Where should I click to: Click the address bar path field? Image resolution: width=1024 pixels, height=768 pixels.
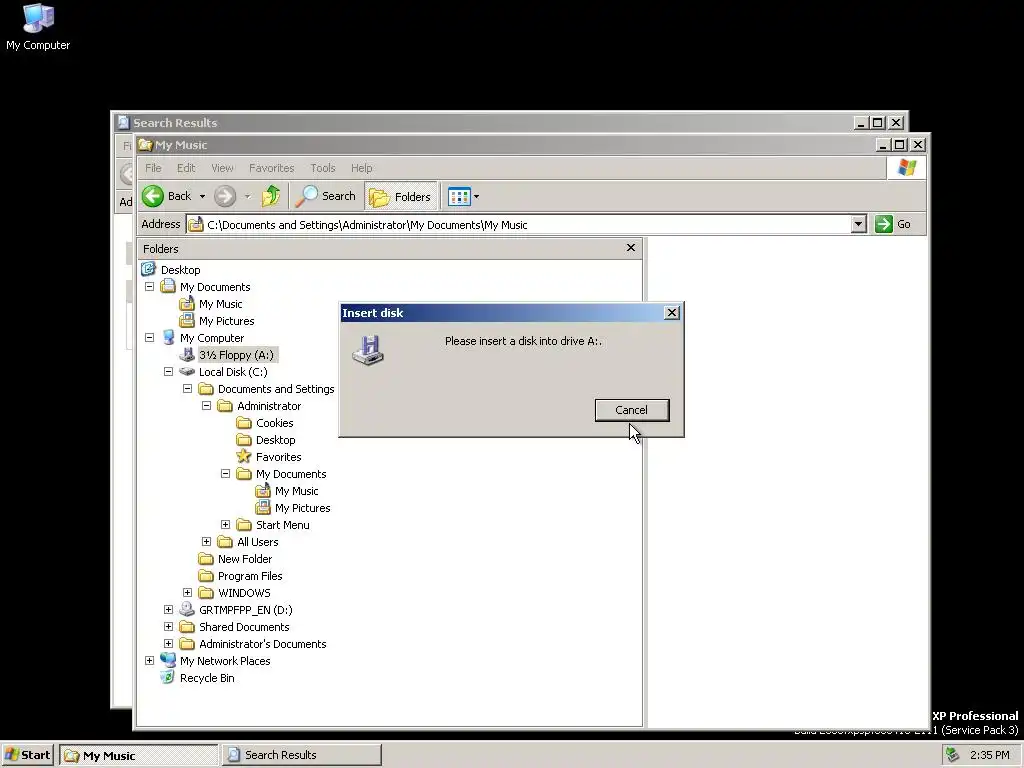[x=519, y=225]
